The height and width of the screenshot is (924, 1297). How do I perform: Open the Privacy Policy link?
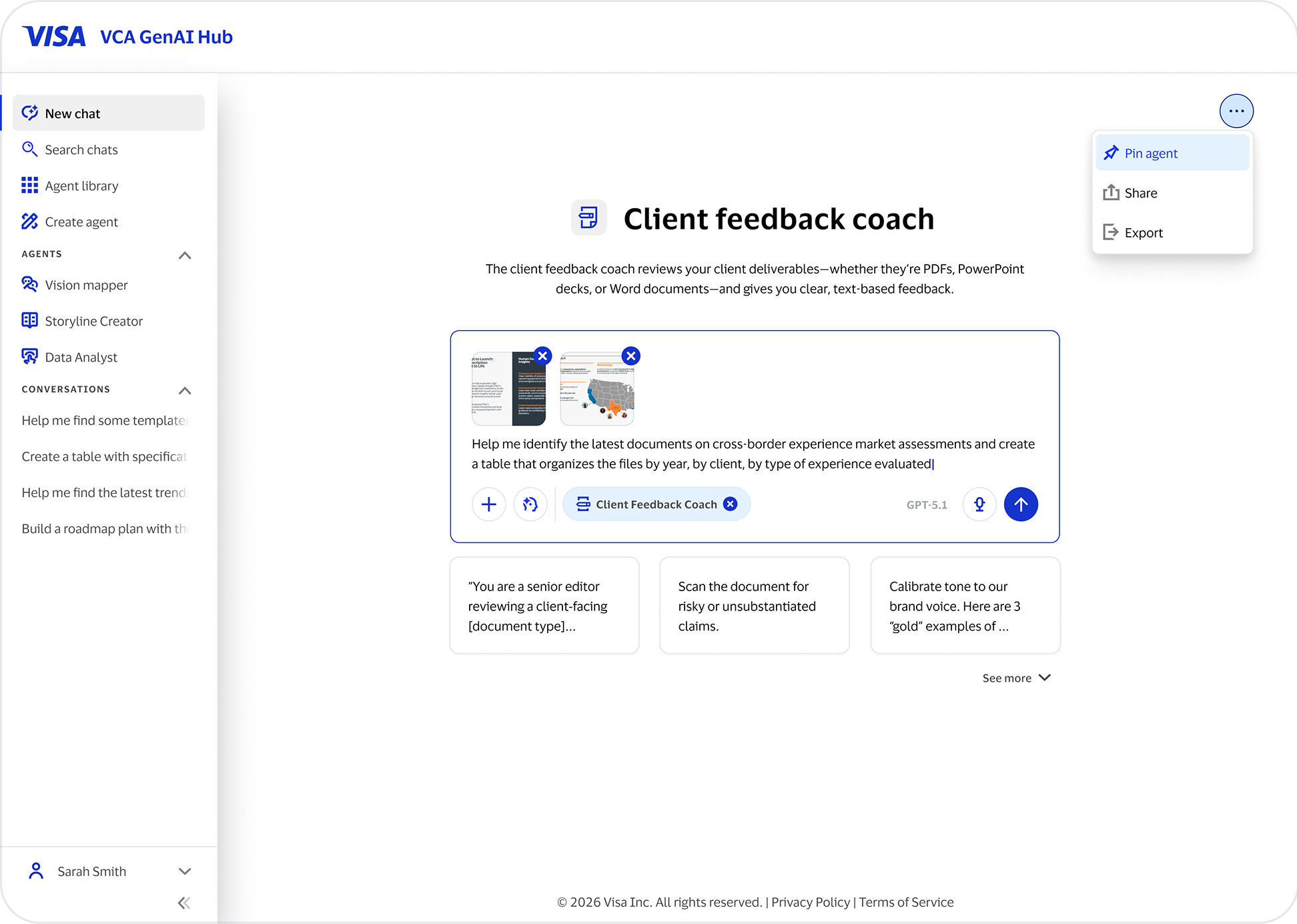tap(811, 902)
